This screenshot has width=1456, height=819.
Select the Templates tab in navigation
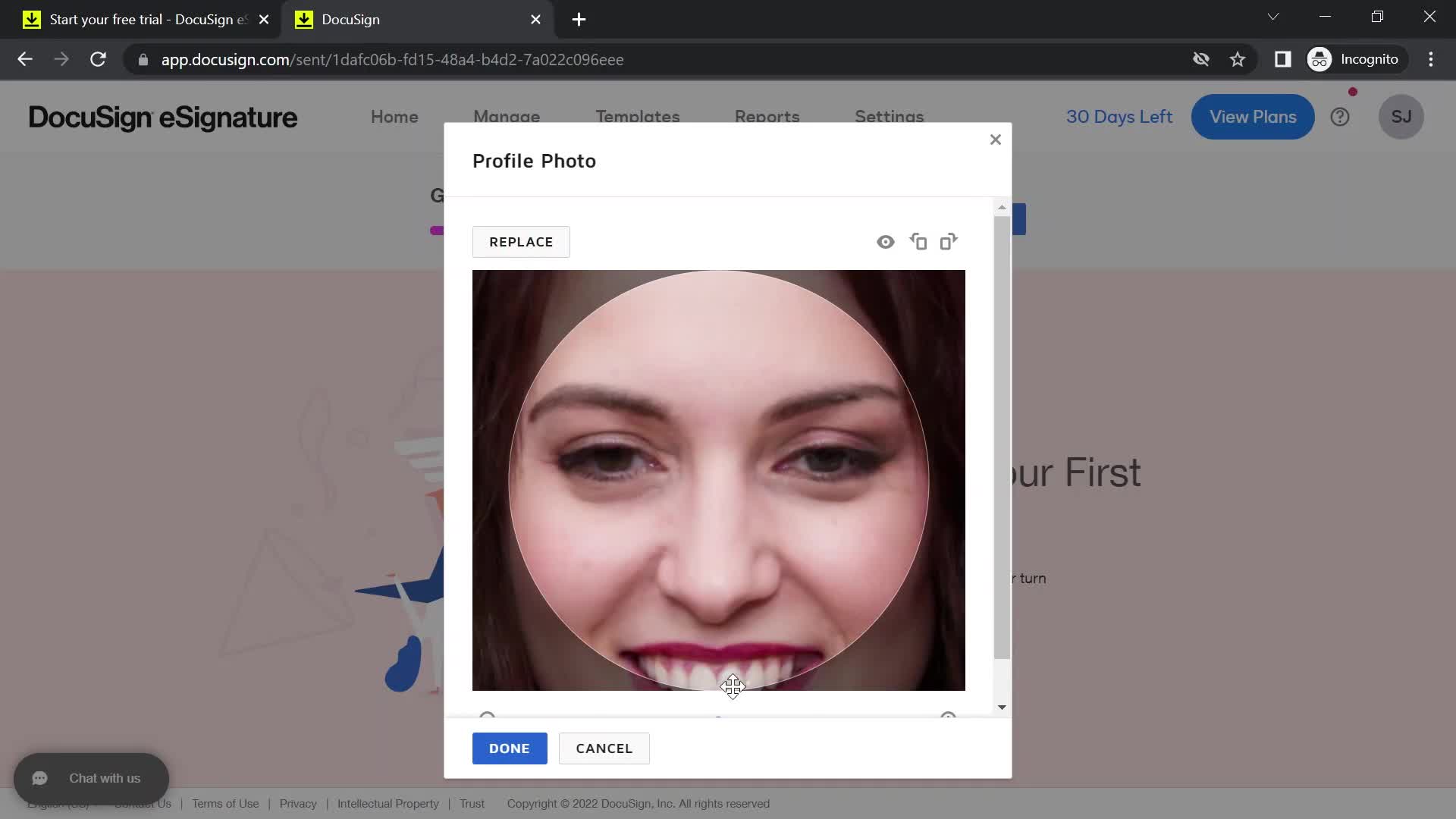[x=638, y=116]
